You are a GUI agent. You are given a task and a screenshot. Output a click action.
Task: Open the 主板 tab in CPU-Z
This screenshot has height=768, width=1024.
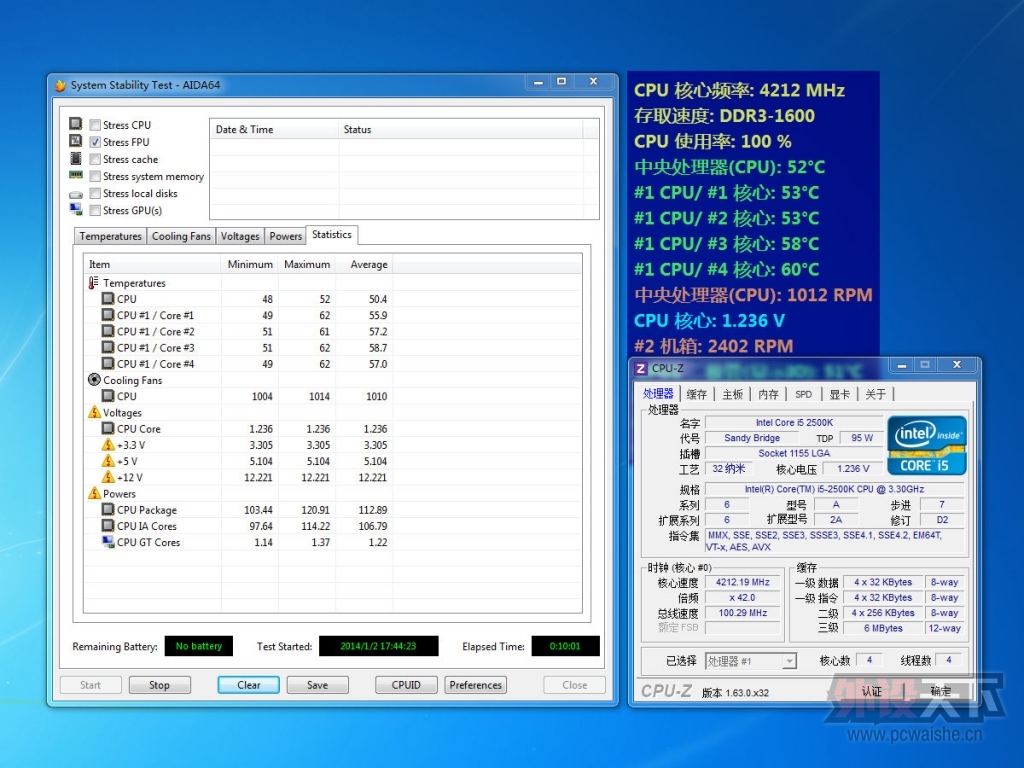point(732,394)
